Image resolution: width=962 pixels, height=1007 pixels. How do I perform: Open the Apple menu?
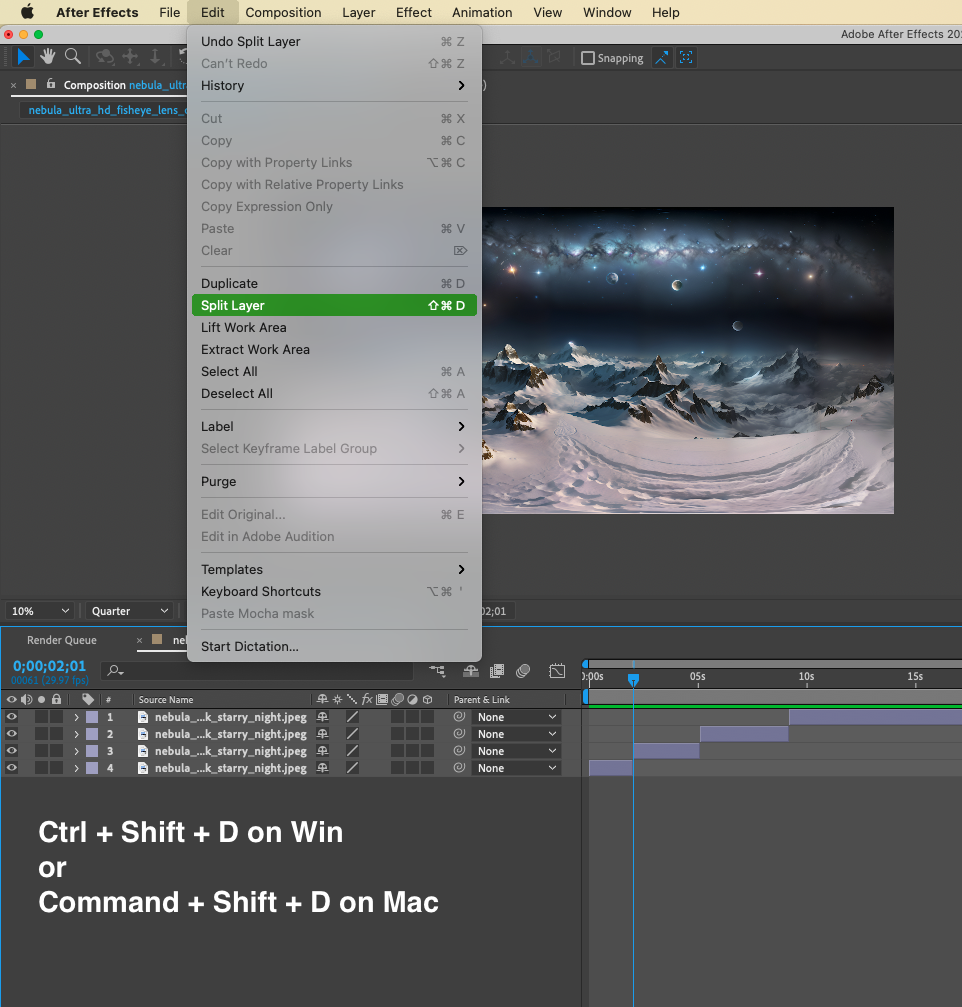[27, 13]
